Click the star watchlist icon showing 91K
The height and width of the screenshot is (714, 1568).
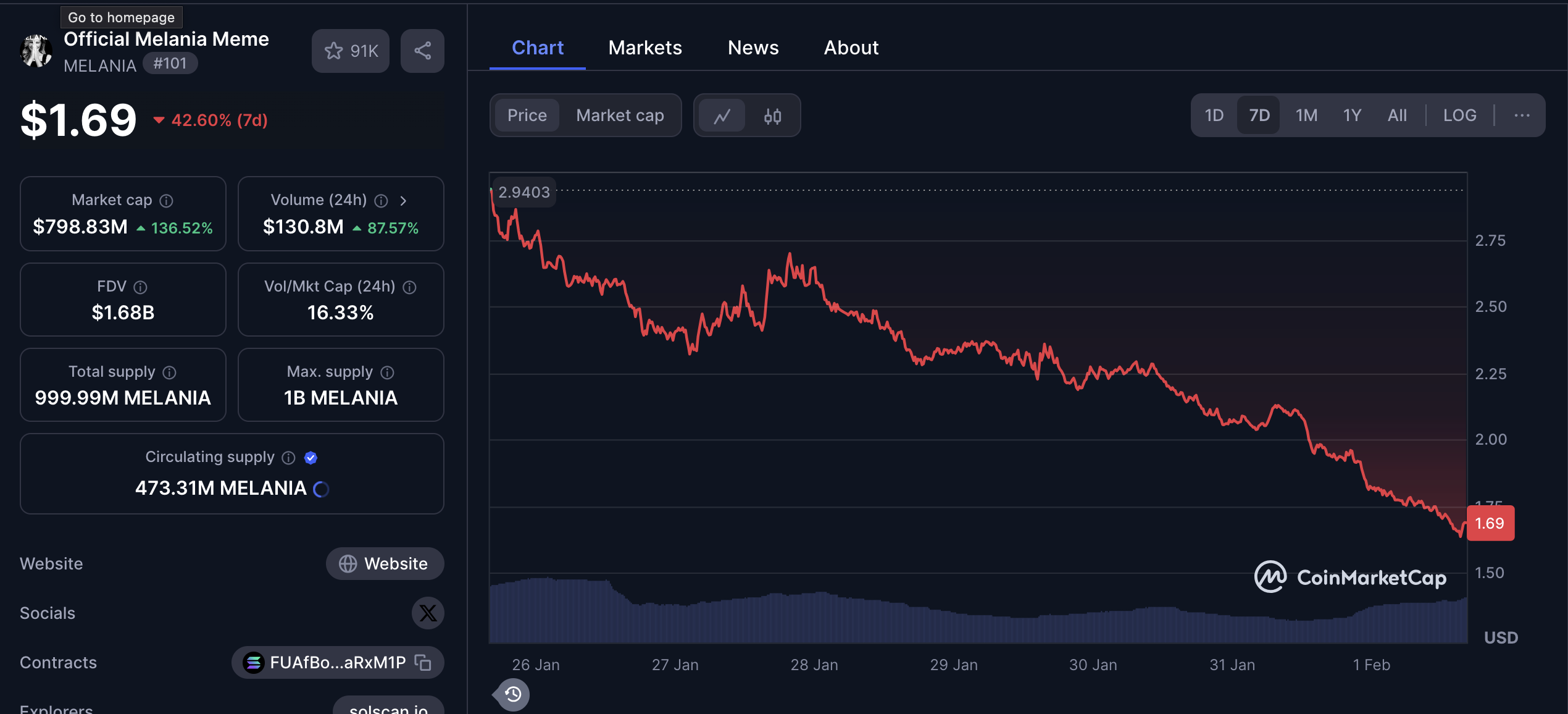click(x=350, y=51)
